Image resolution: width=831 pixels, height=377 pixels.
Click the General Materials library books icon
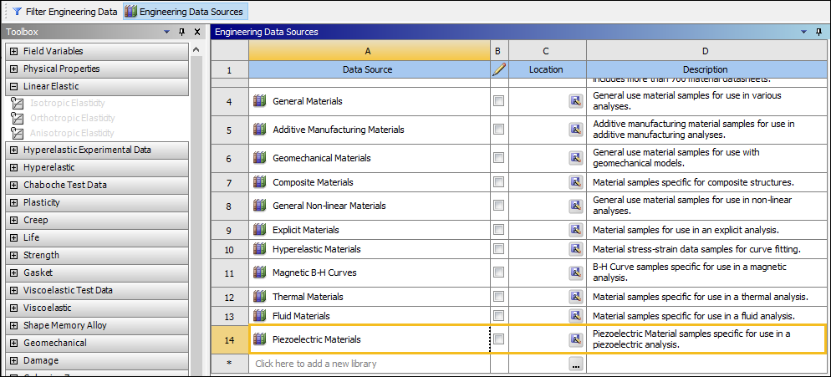coord(259,101)
